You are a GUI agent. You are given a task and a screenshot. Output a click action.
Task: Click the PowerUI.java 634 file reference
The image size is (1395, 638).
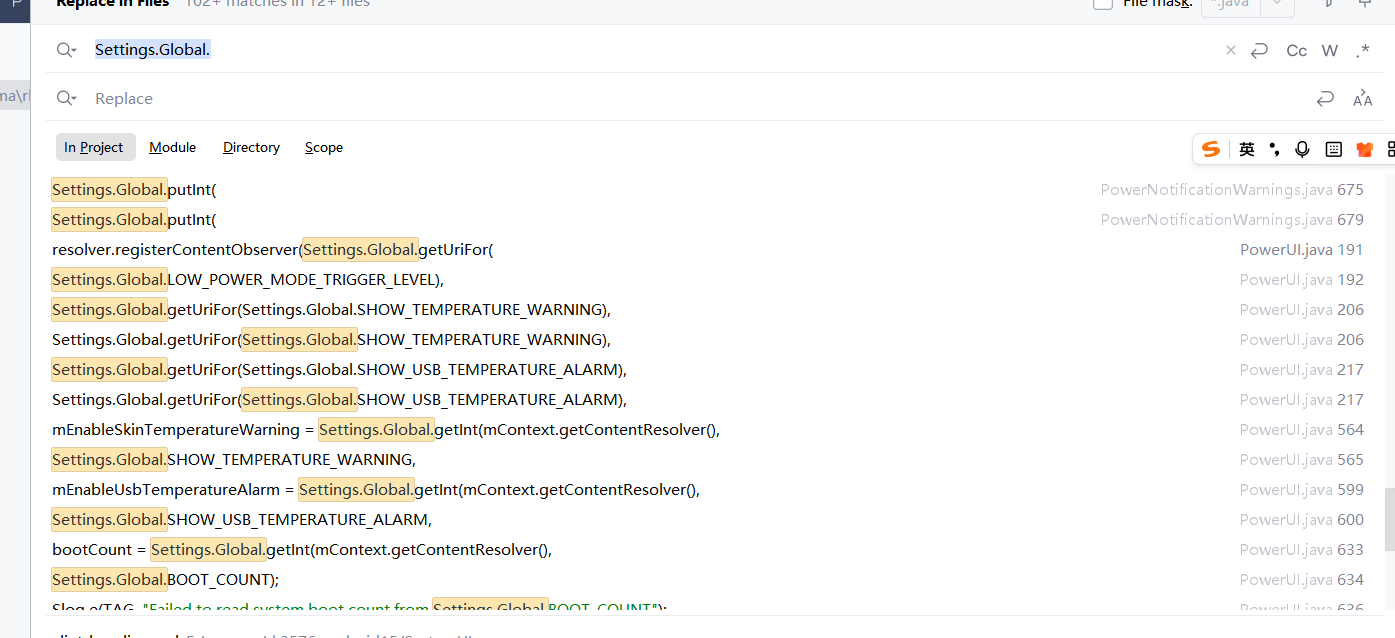(x=1301, y=579)
